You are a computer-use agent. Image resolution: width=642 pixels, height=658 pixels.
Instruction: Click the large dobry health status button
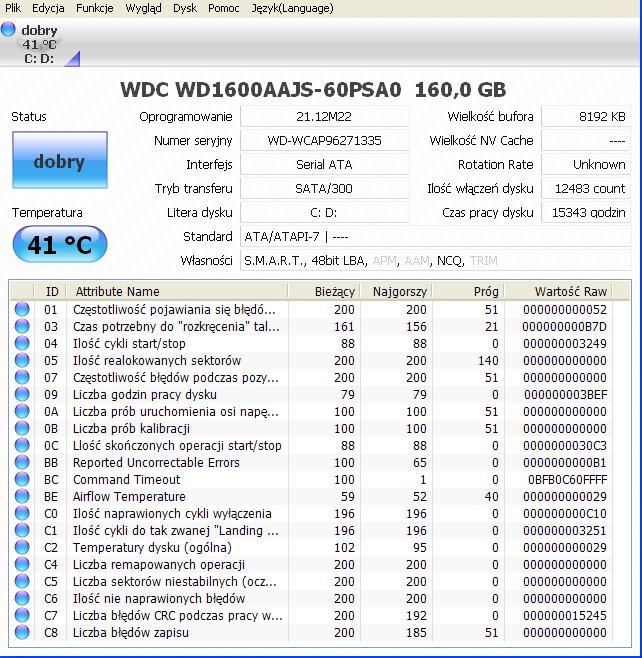pyautogui.click(x=60, y=160)
